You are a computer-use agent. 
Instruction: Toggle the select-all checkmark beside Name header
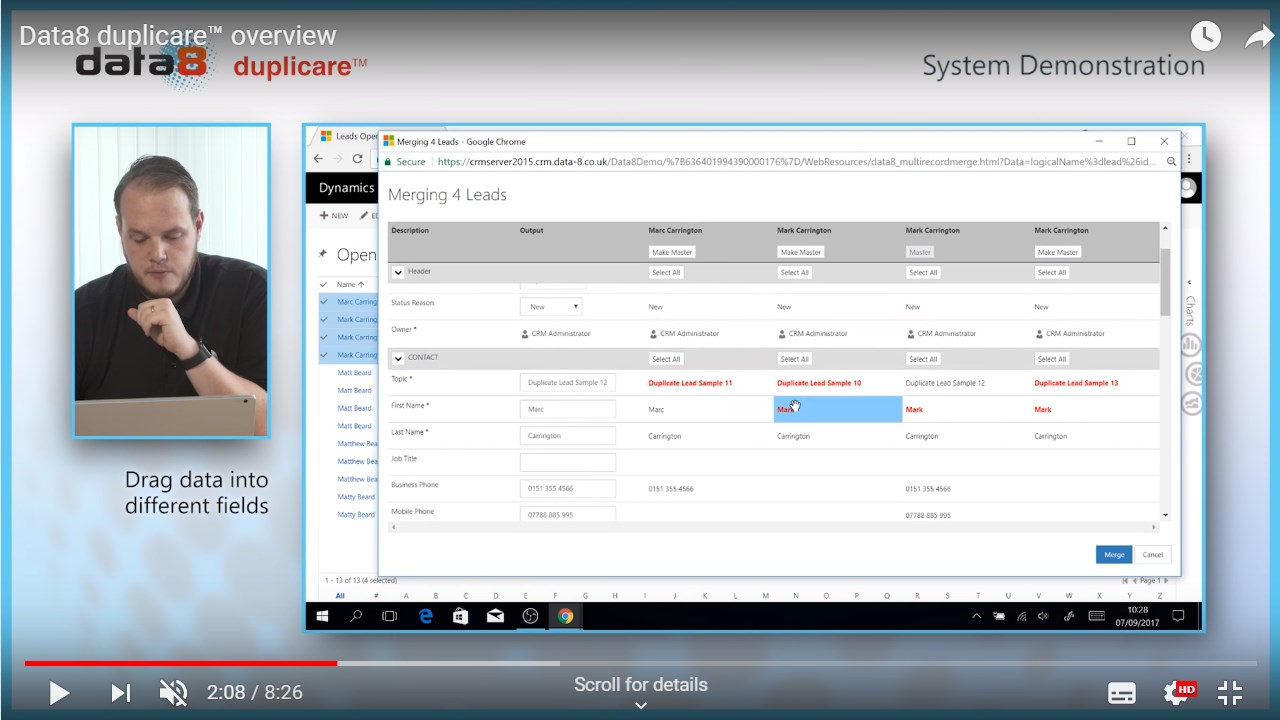pos(323,284)
